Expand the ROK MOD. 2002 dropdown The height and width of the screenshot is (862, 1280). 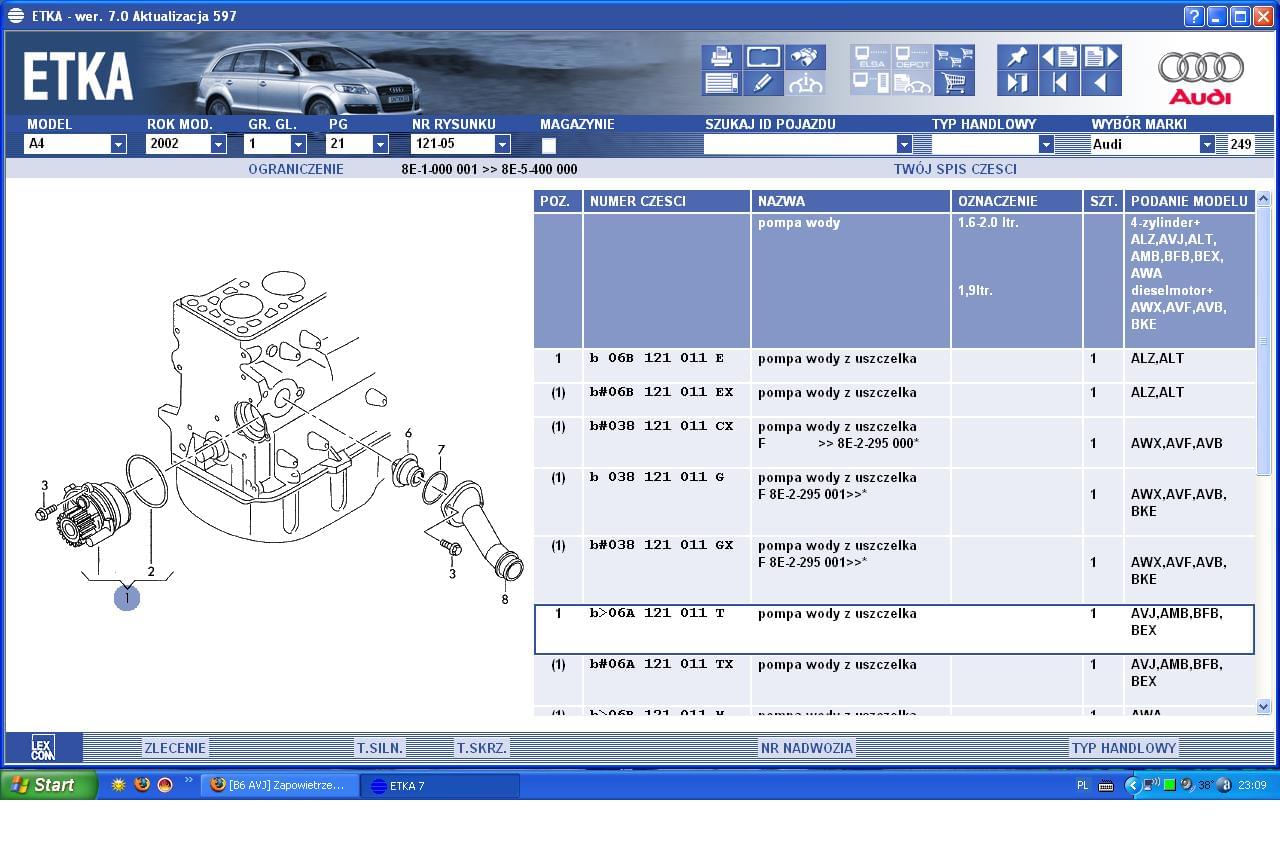coord(219,144)
